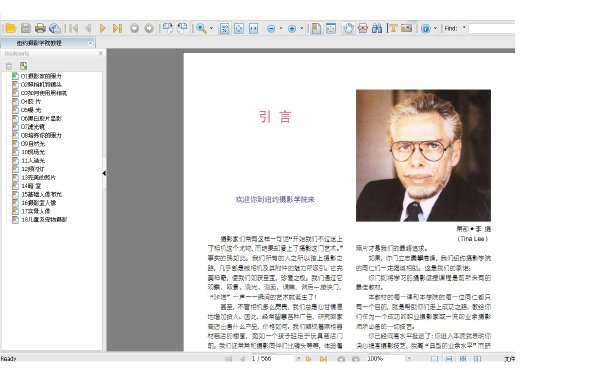This screenshot has height=375, width=600.
Task: Open bookmark starting with 02
Action: pyautogui.click(x=41, y=85)
